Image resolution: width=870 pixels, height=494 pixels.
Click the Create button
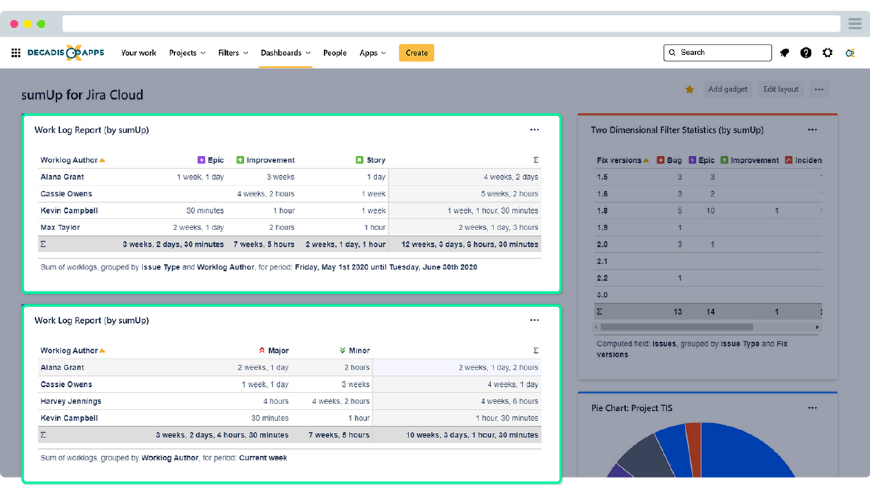(x=416, y=53)
